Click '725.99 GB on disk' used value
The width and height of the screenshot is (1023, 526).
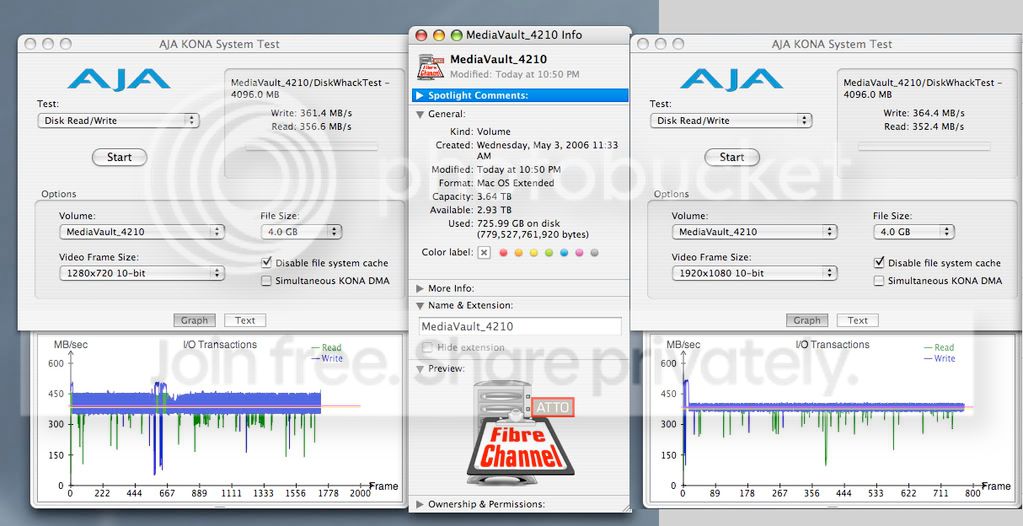coord(519,224)
